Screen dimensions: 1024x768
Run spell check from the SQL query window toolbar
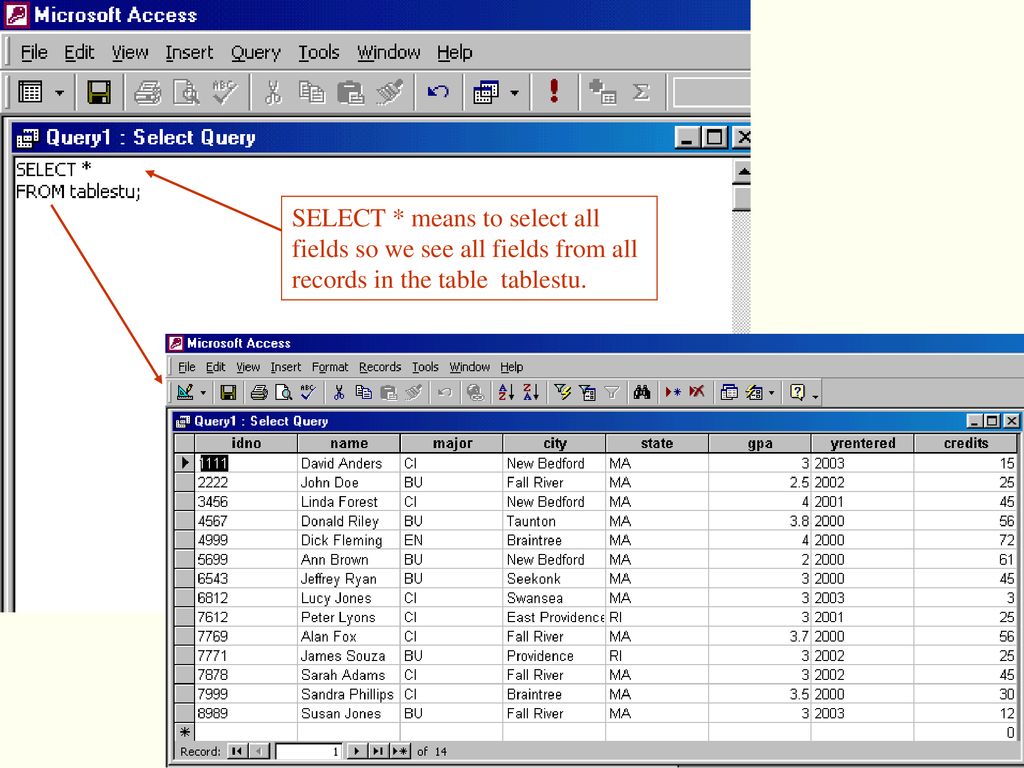tap(225, 92)
